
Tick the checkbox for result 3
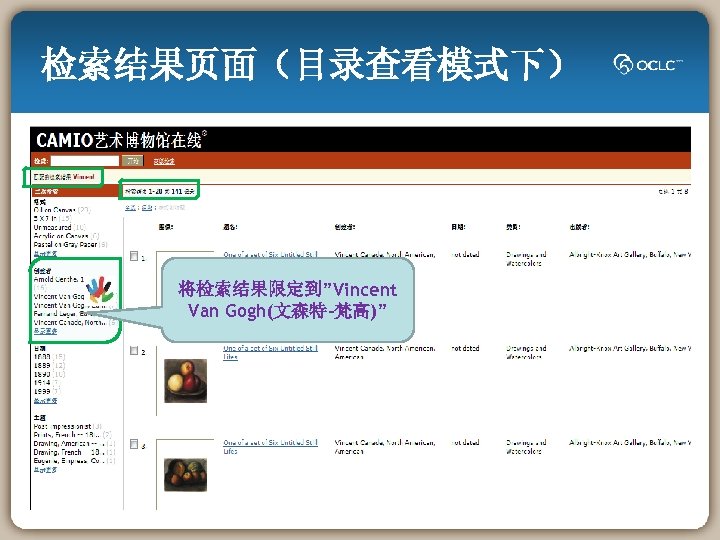(134, 444)
